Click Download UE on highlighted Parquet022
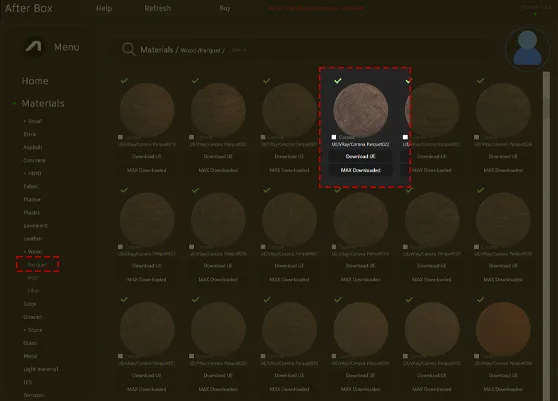 360,156
